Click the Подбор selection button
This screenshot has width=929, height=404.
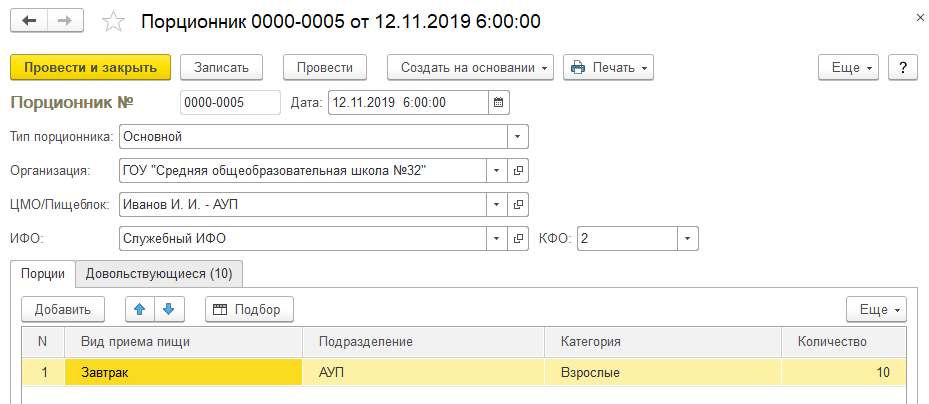249,309
